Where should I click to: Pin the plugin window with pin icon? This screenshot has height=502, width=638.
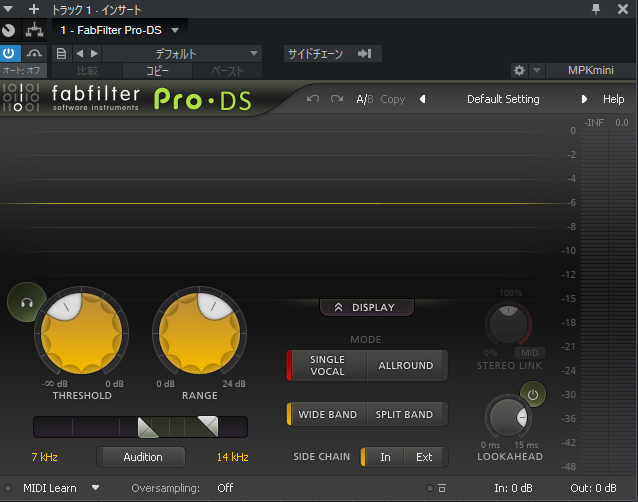[x=596, y=9]
